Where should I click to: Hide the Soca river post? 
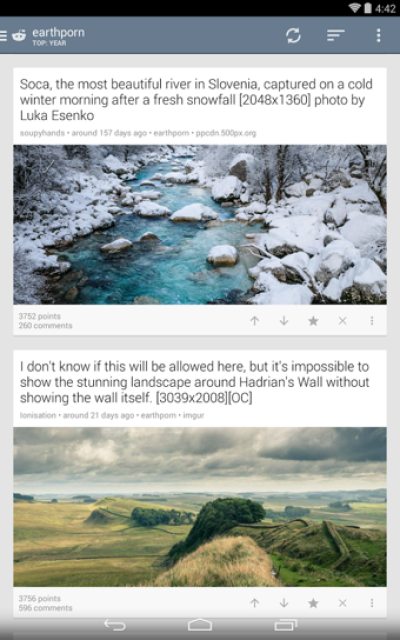tap(342, 321)
